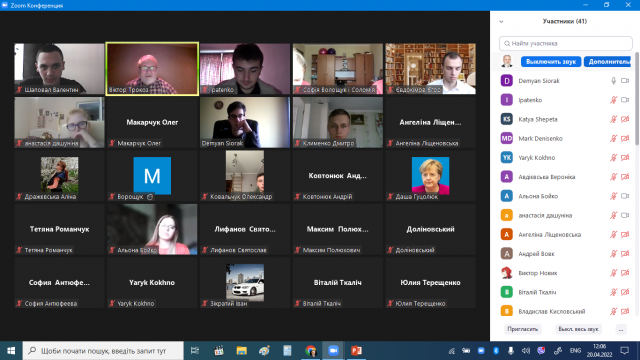
Task: Click the D avatar of Demyan Siorak
Action: pos(507,81)
